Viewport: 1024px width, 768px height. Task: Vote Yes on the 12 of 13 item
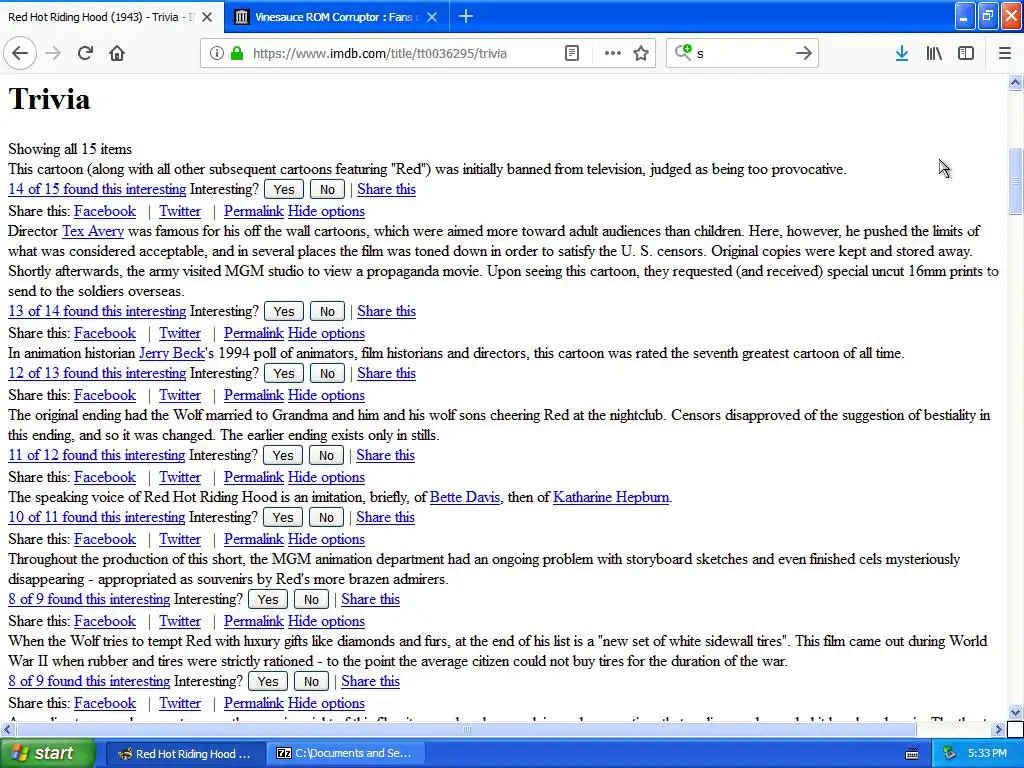pyautogui.click(x=283, y=374)
